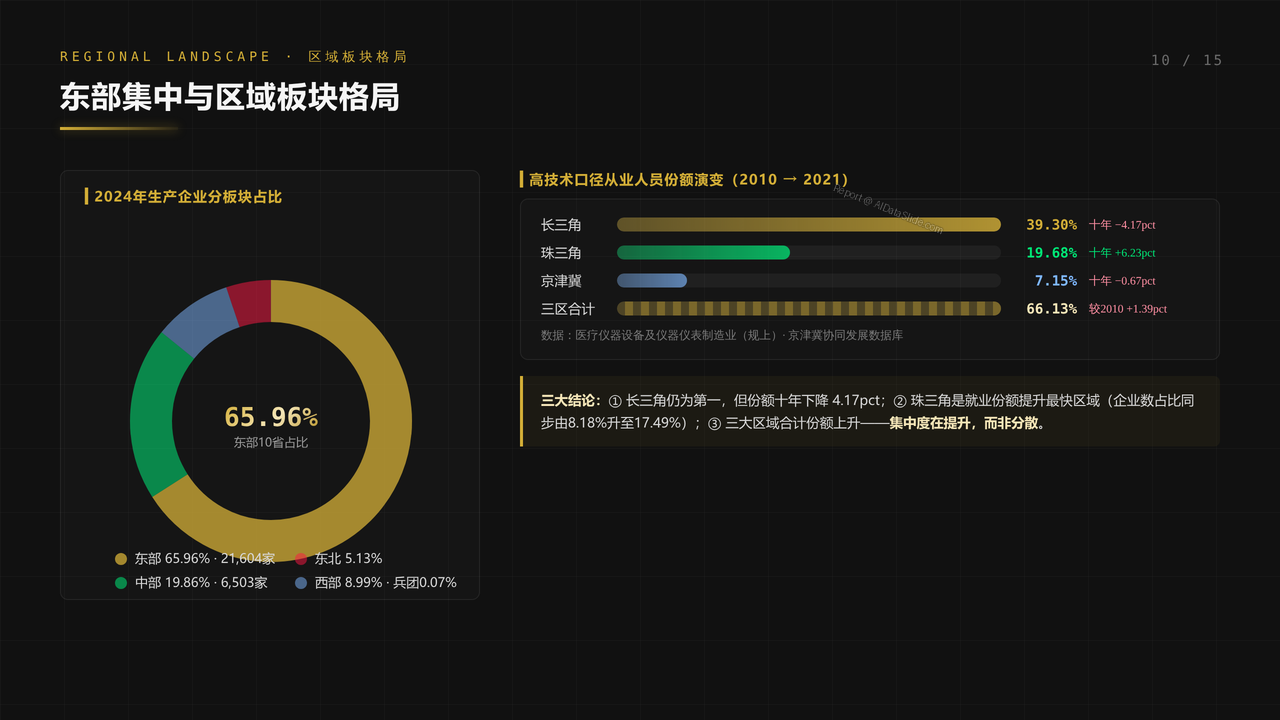Select the 长三角 gold progress bar
The height and width of the screenshot is (720, 1280).
[x=809, y=225]
